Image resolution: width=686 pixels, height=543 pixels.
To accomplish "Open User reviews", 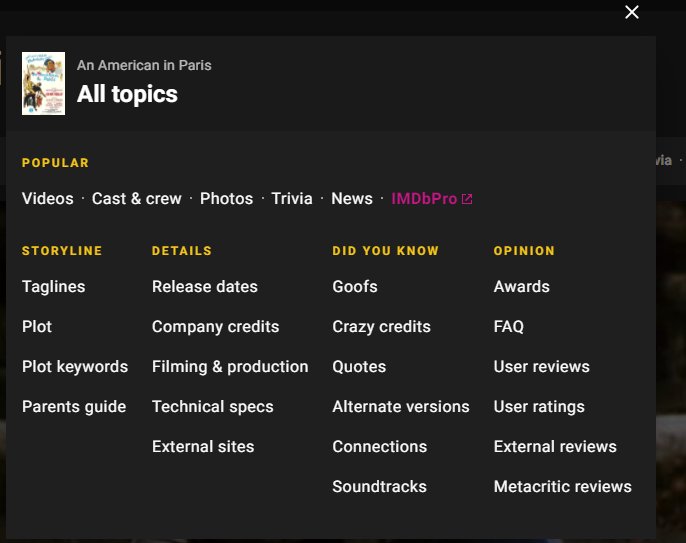I will tap(541, 367).
